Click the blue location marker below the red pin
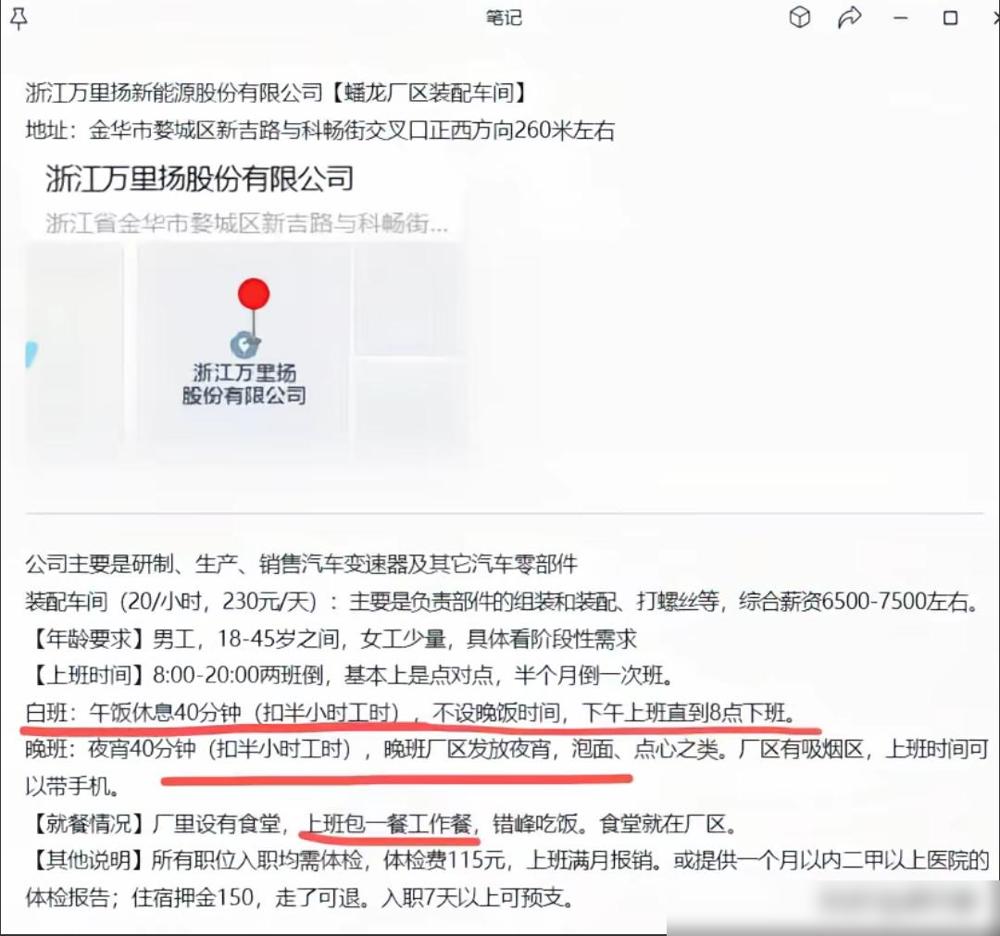Image resolution: width=1000 pixels, height=936 pixels. pos(244,345)
